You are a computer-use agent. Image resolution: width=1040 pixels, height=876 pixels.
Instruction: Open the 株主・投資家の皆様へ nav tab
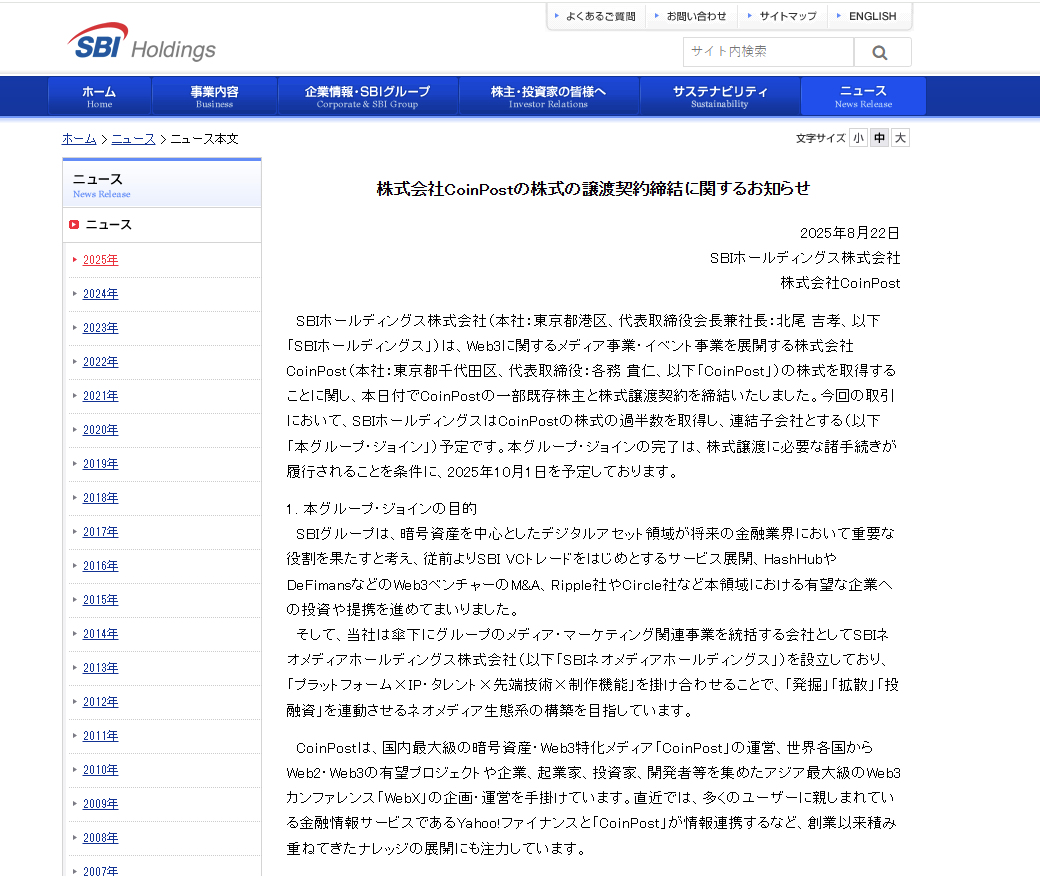point(549,96)
